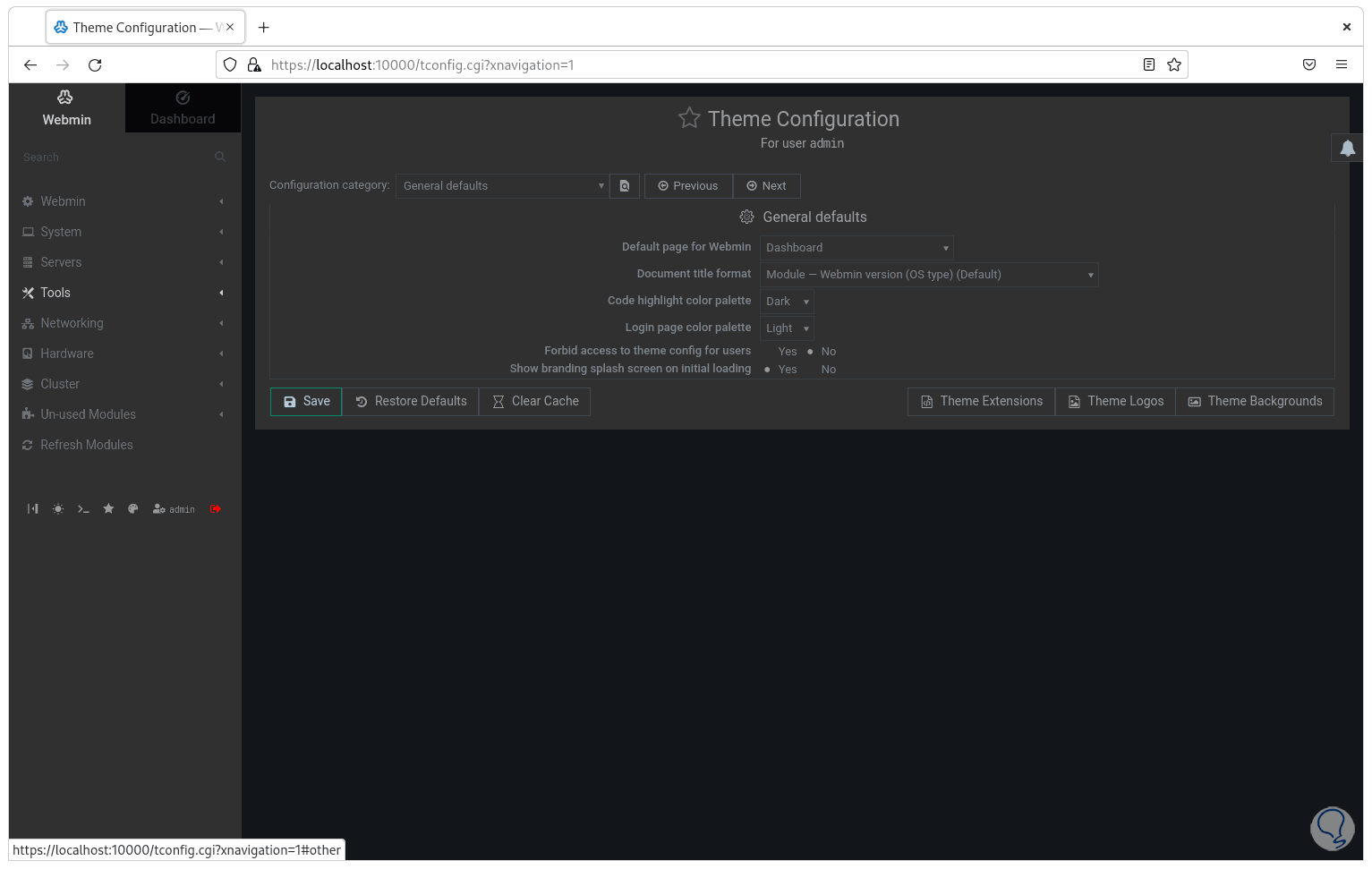Open Code highlight color palette dropdown
This screenshot has height=869, width=1372.
[787, 302]
